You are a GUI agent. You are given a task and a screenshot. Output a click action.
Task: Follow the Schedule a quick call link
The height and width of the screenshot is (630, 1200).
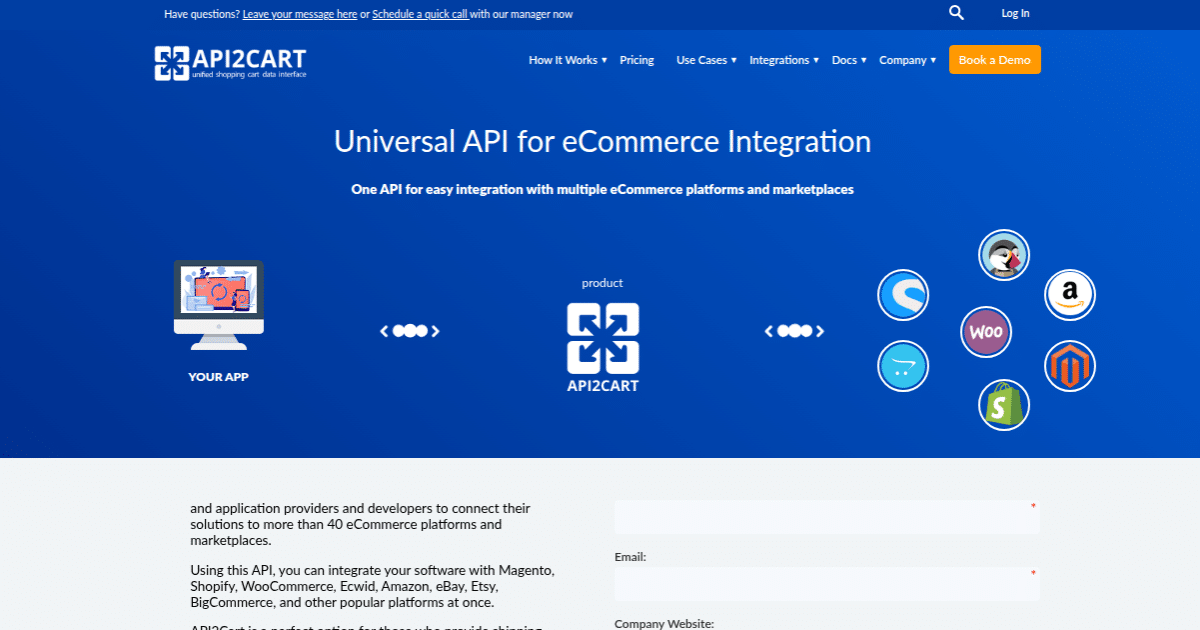click(x=420, y=14)
